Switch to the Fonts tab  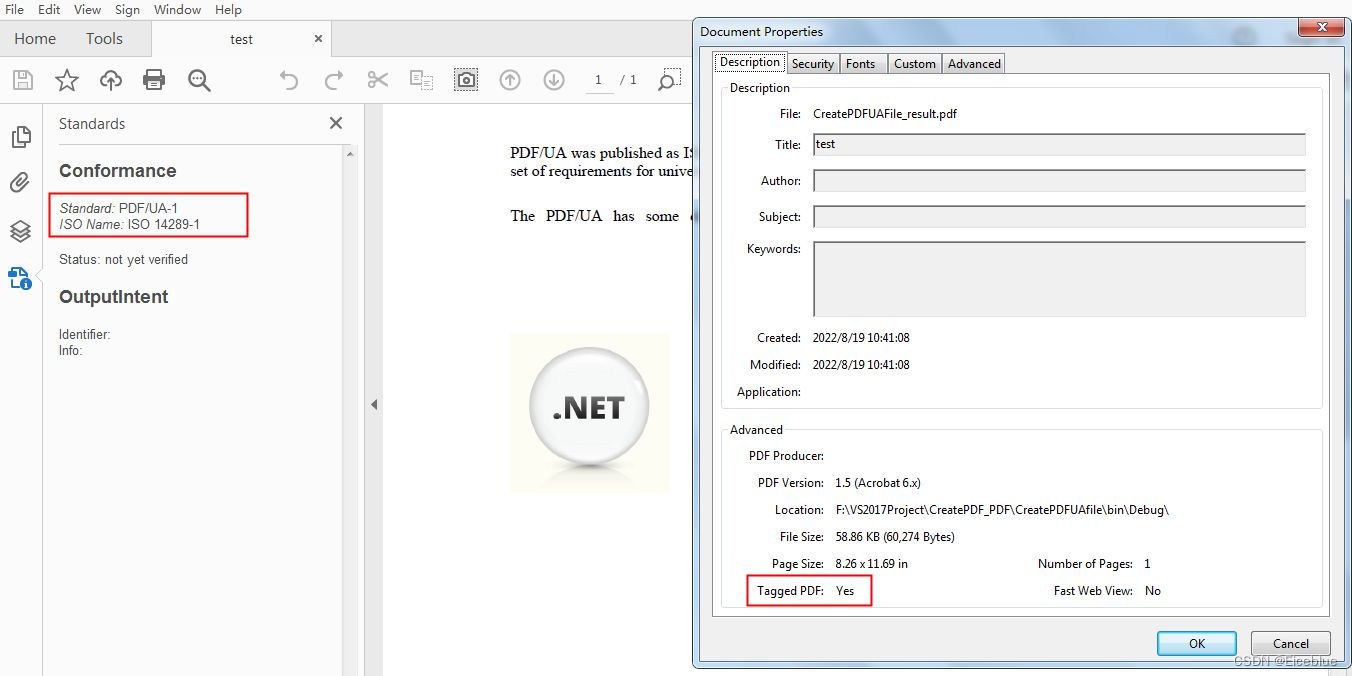861,63
